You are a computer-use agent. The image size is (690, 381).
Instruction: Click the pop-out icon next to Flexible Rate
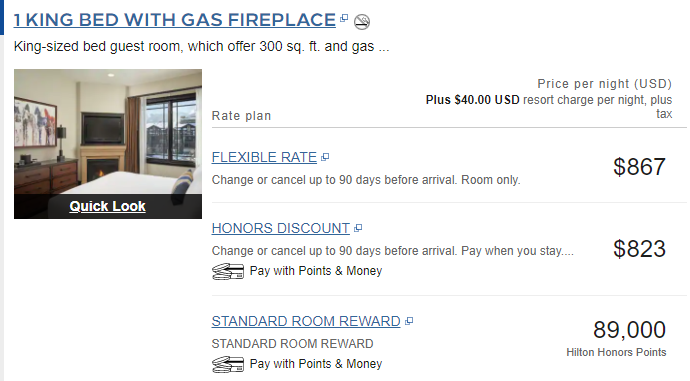point(325,157)
